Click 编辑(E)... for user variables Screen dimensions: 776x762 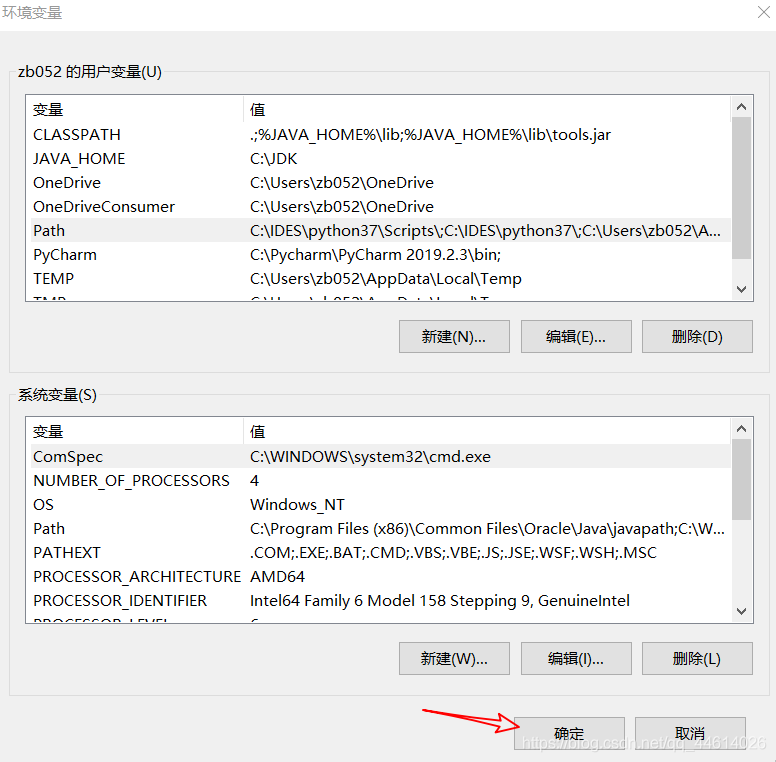point(576,336)
